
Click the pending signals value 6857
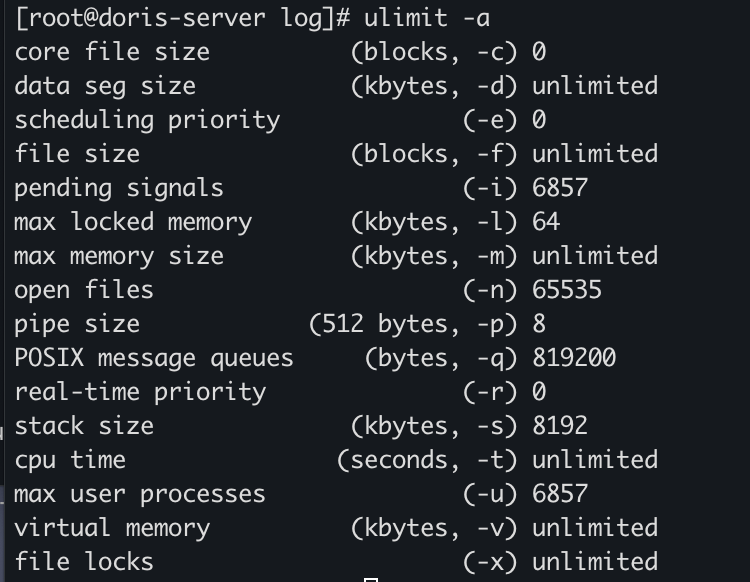(560, 187)
